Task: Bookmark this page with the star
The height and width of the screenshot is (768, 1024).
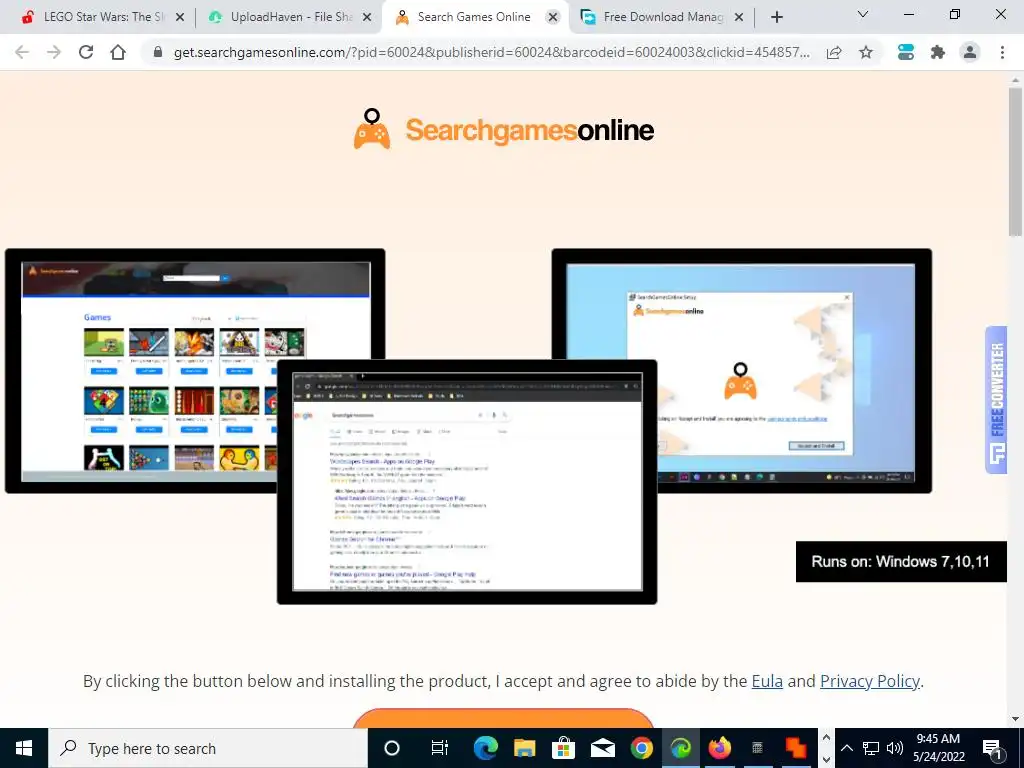Action: point(866,52)
